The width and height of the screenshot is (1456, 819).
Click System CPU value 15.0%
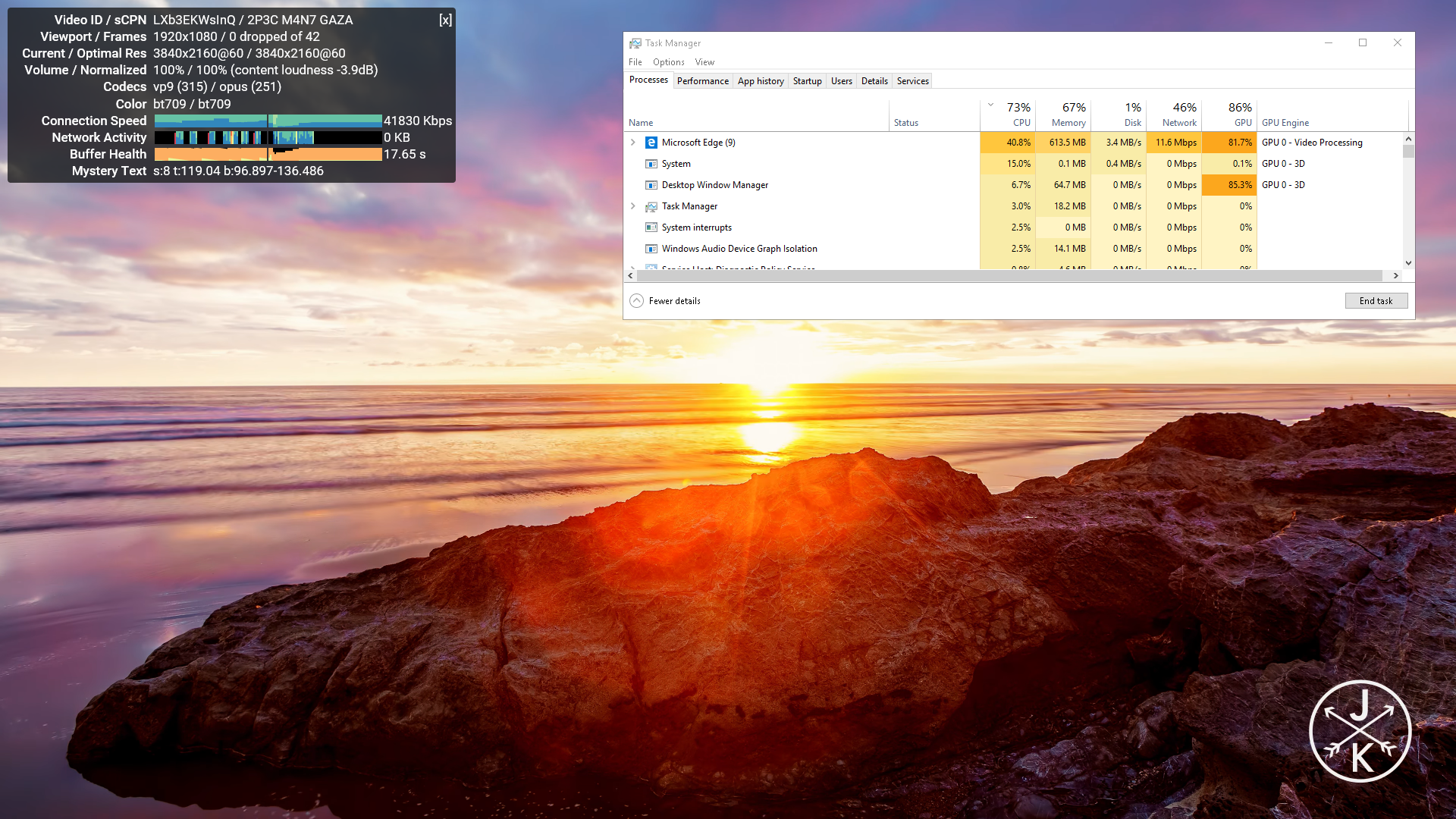click(x=1008, y=164)
